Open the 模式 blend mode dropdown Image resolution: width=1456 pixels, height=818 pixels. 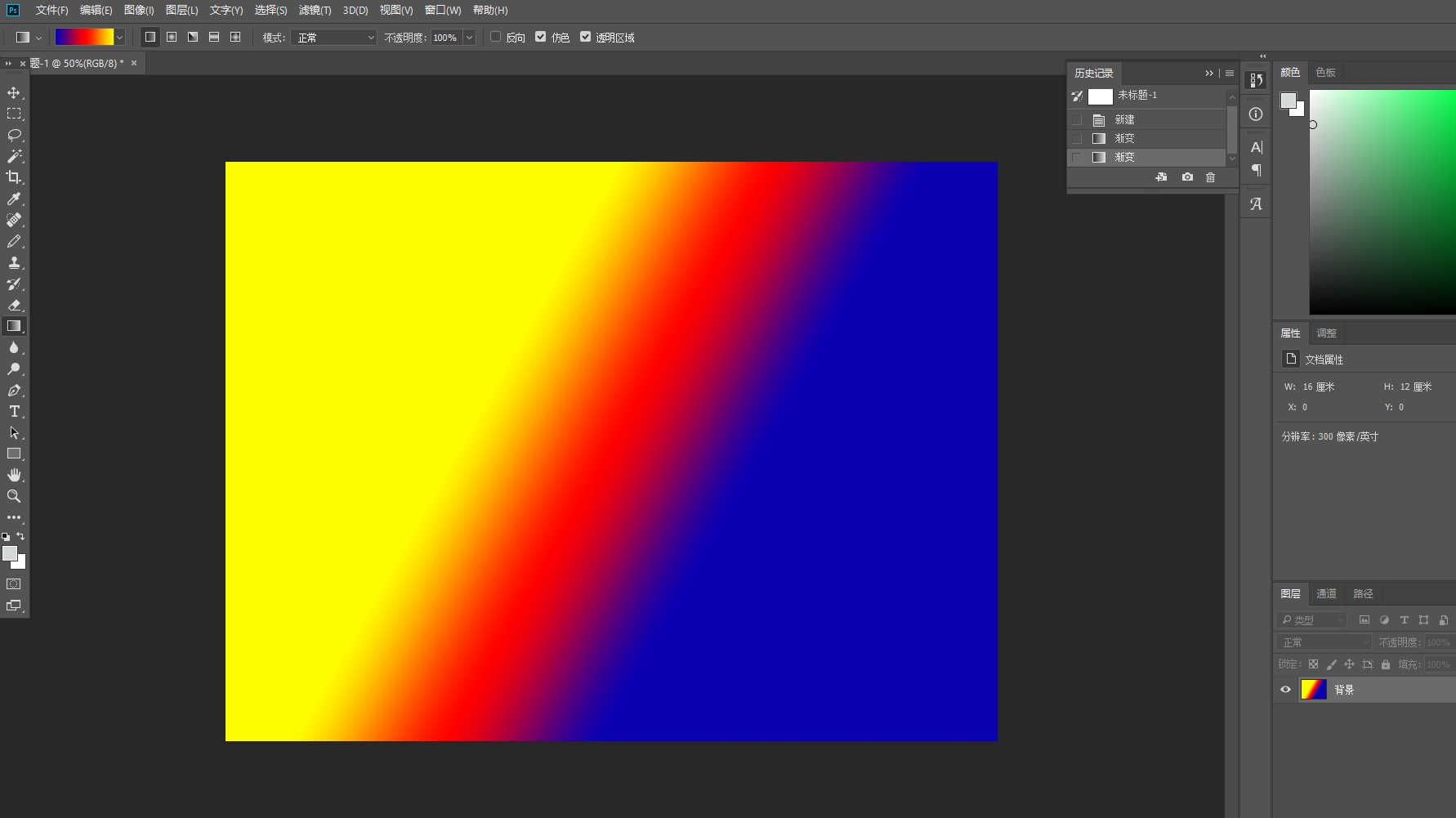(335, 38)
